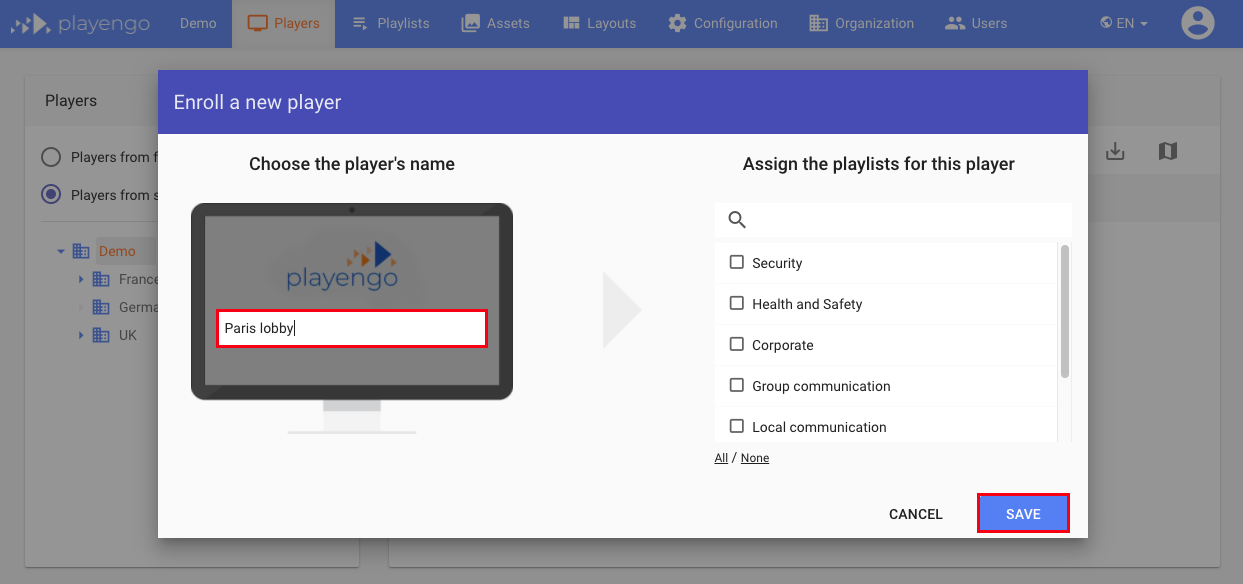Click the player name input field

pos(351,327)
